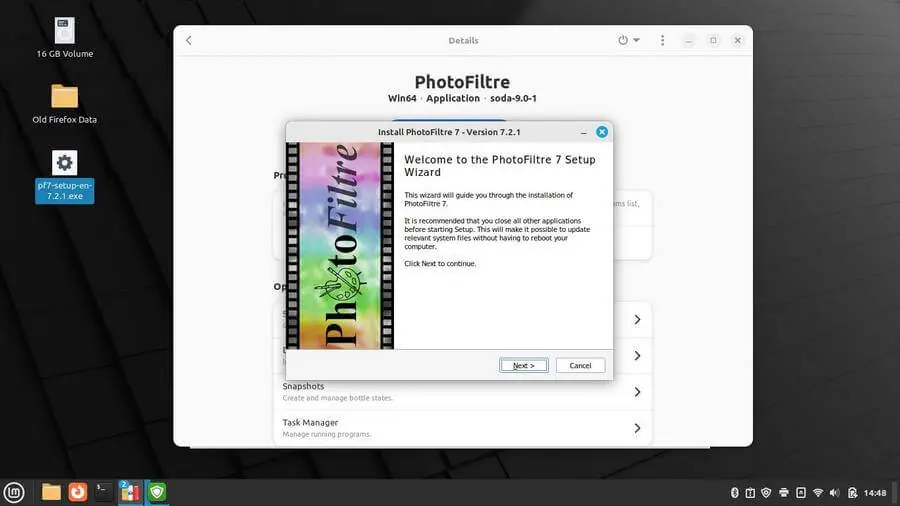Viewport: 900px width, 506px height.
Task: Open the power manager tray icon
Action: point(852,493)
